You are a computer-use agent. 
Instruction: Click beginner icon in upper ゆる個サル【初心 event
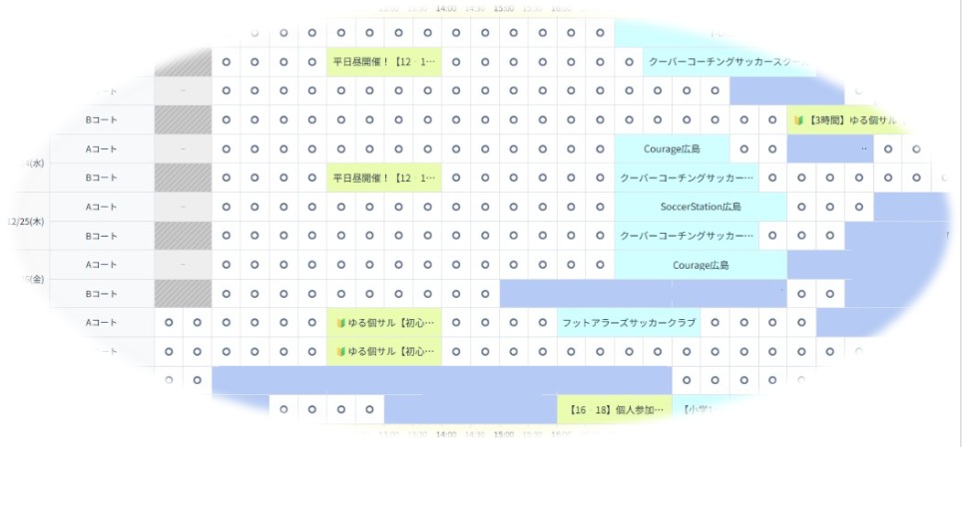tap(340, 323)
